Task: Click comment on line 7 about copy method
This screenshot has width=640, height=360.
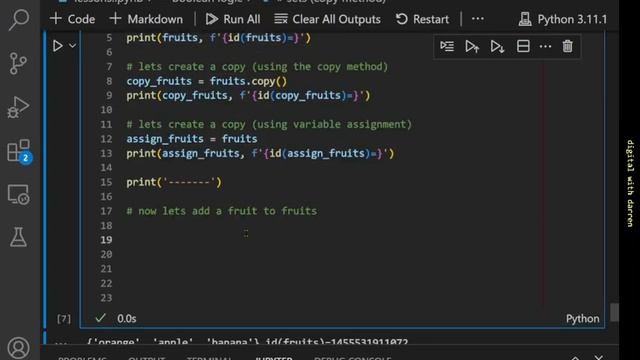Action: pos(257,67)
